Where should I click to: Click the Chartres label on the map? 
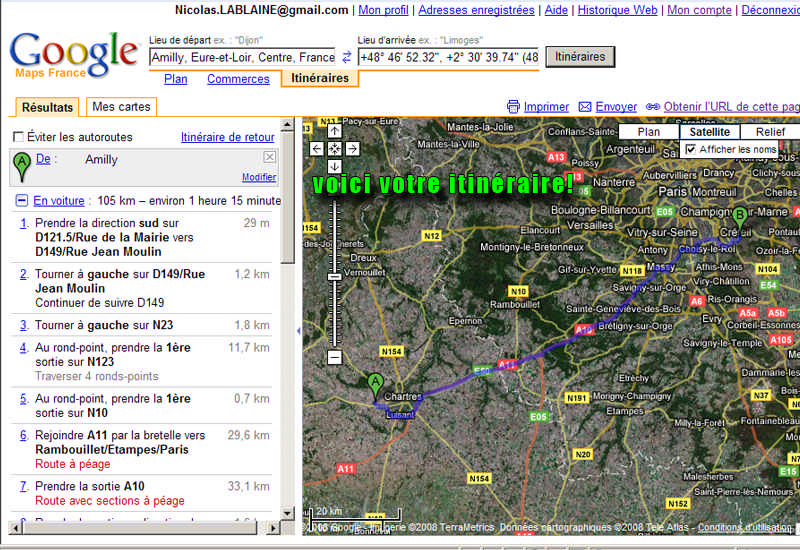coord(403,396)
